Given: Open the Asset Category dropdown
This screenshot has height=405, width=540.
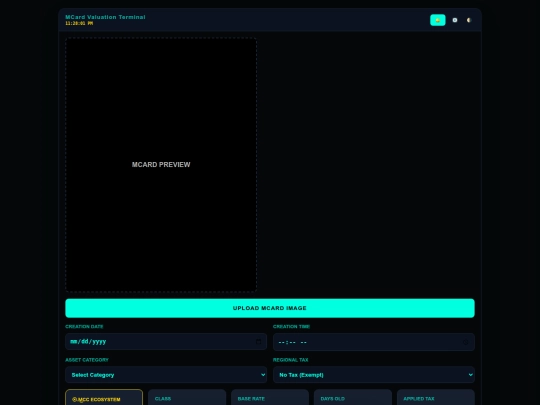Looking at the screenshot, I should pyautogui.click(x=166, y=375).
